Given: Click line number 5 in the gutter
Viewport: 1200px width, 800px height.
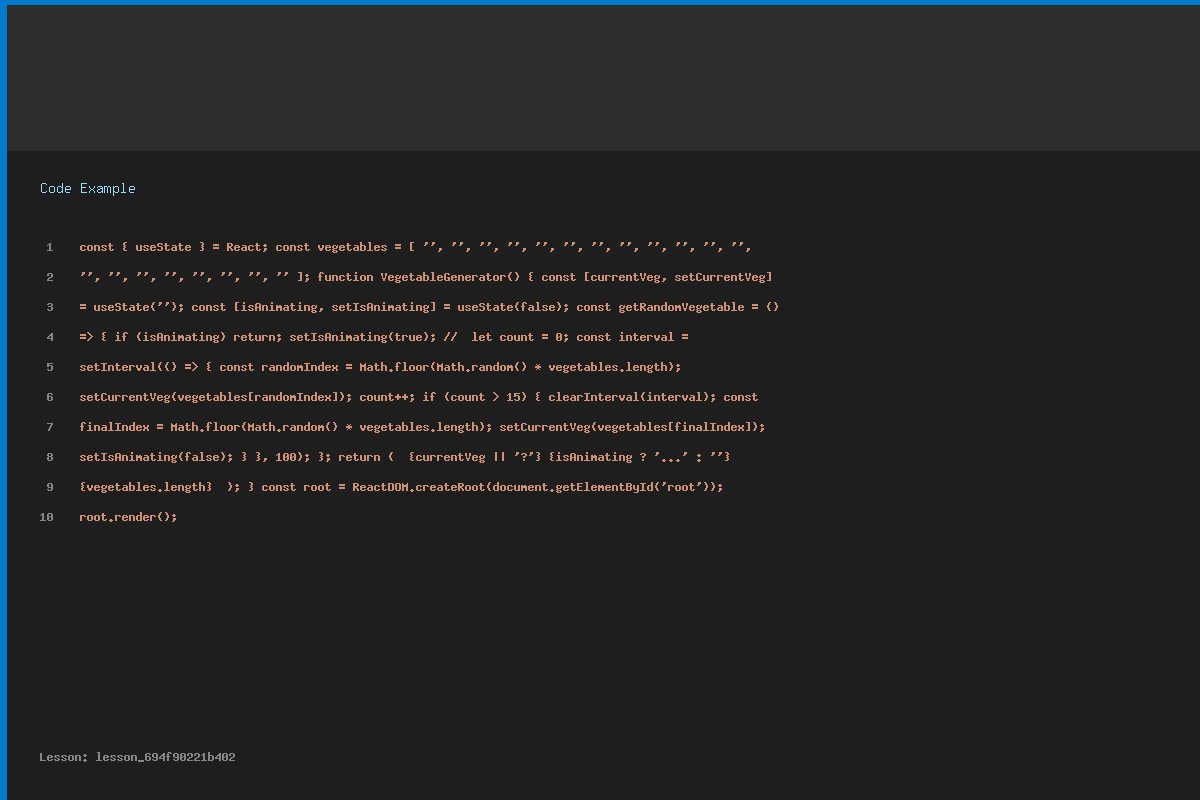Looking at the screenshot, I should tap(49, 367).
